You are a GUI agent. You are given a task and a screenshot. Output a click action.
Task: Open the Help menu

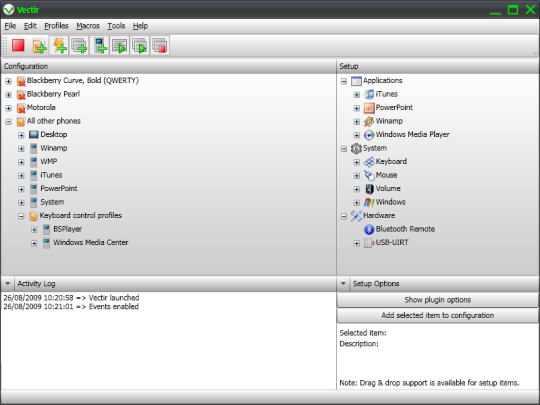pyautogui.click(x=140, y=26)
